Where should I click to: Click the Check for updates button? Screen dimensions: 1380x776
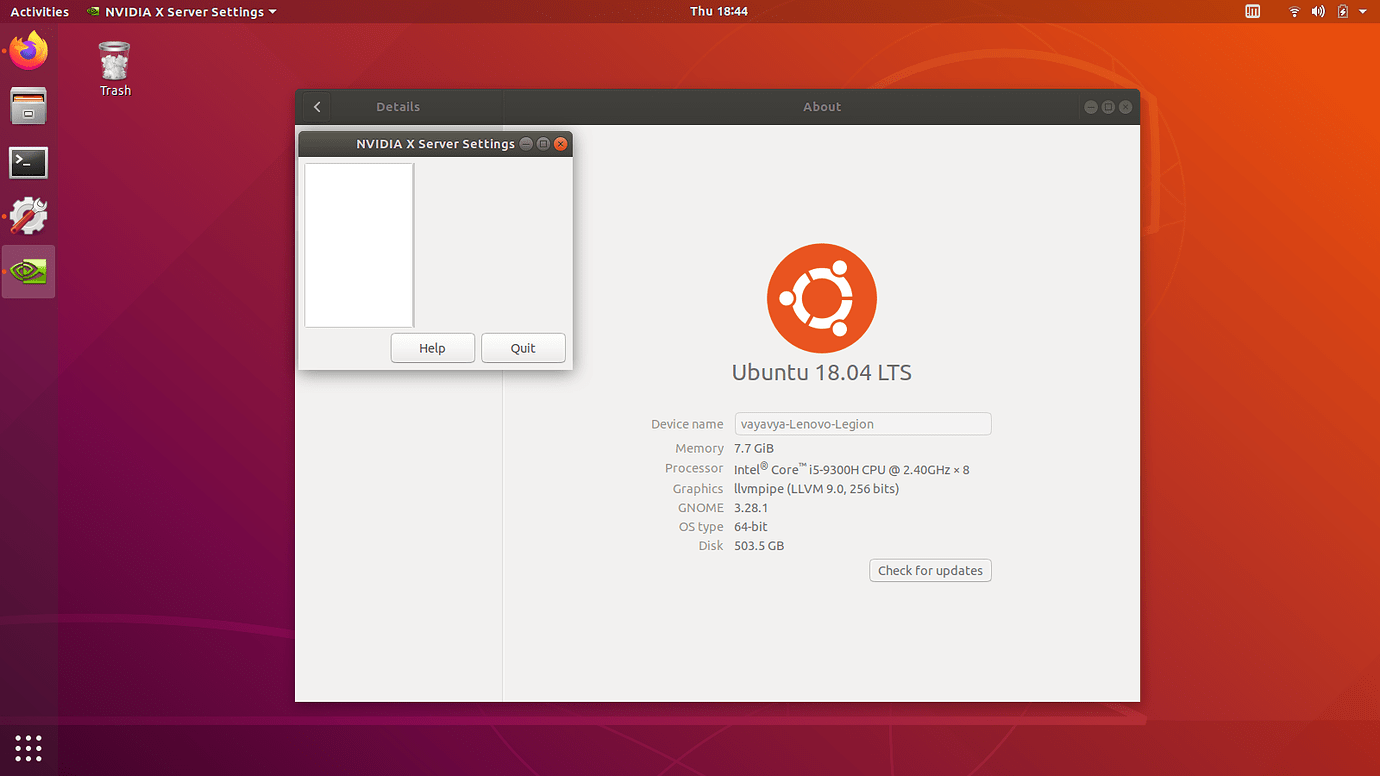pos(930,571)
